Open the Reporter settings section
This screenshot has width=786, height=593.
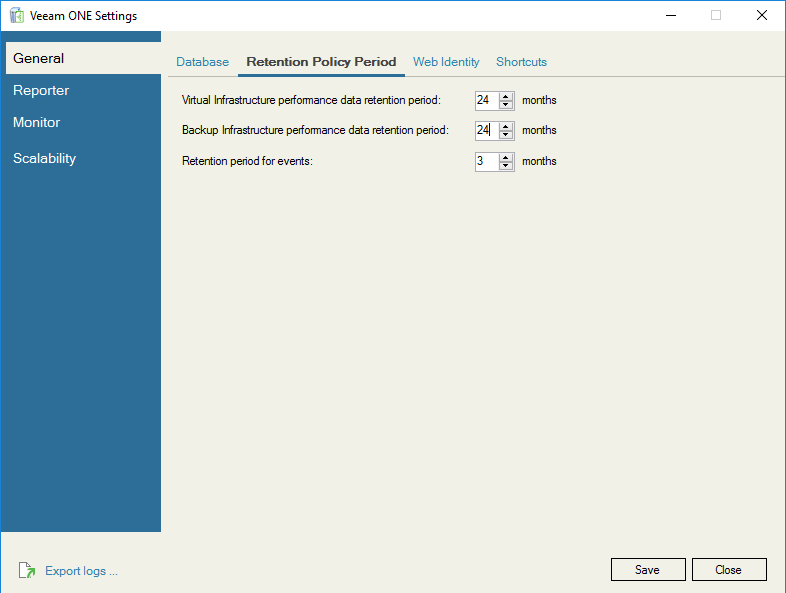pos(41,90)
